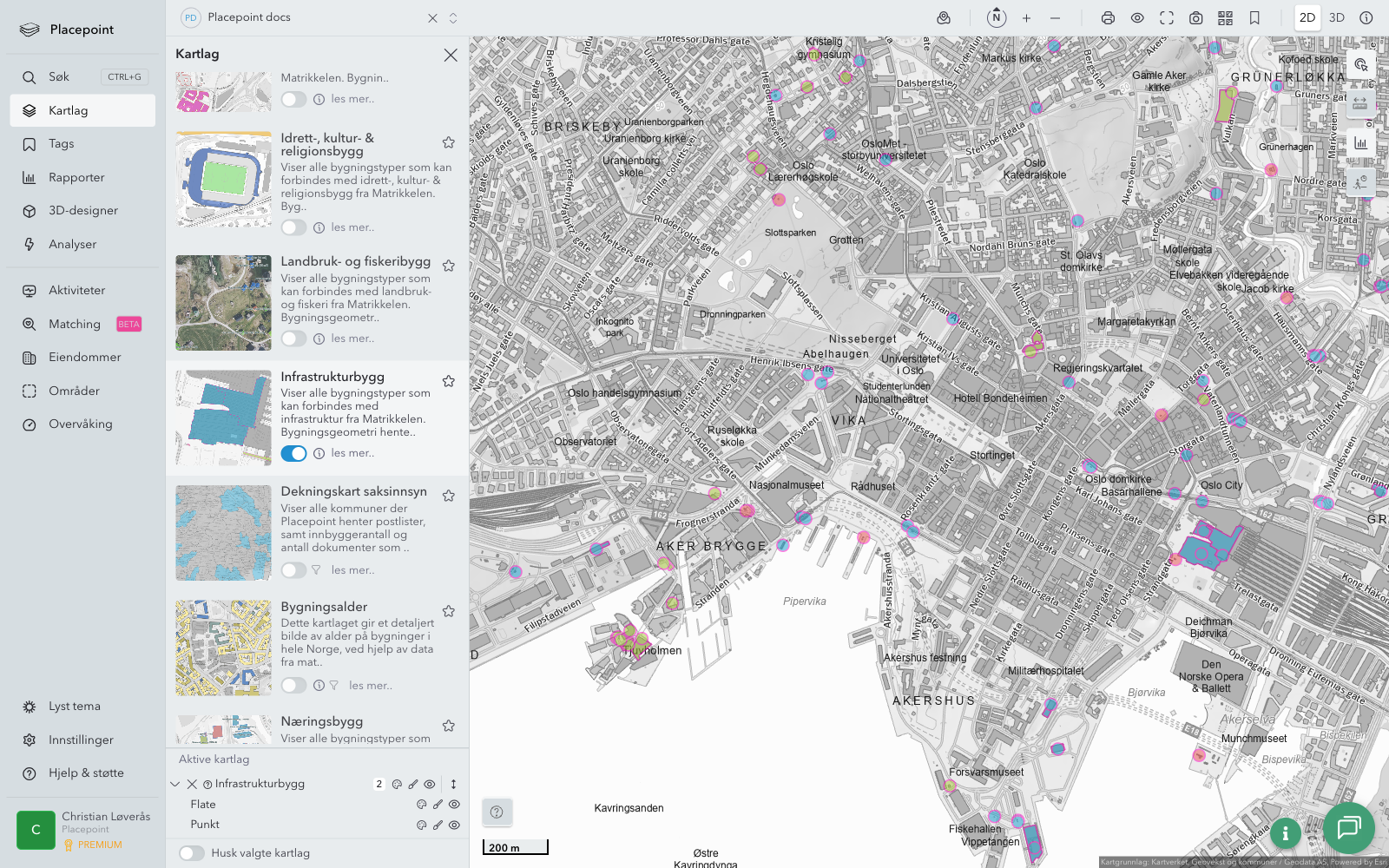The width and height of the screenshot is (1389, 868).
Task: Enable the Bygningsalder layer toggle
Action: point(293,686)
